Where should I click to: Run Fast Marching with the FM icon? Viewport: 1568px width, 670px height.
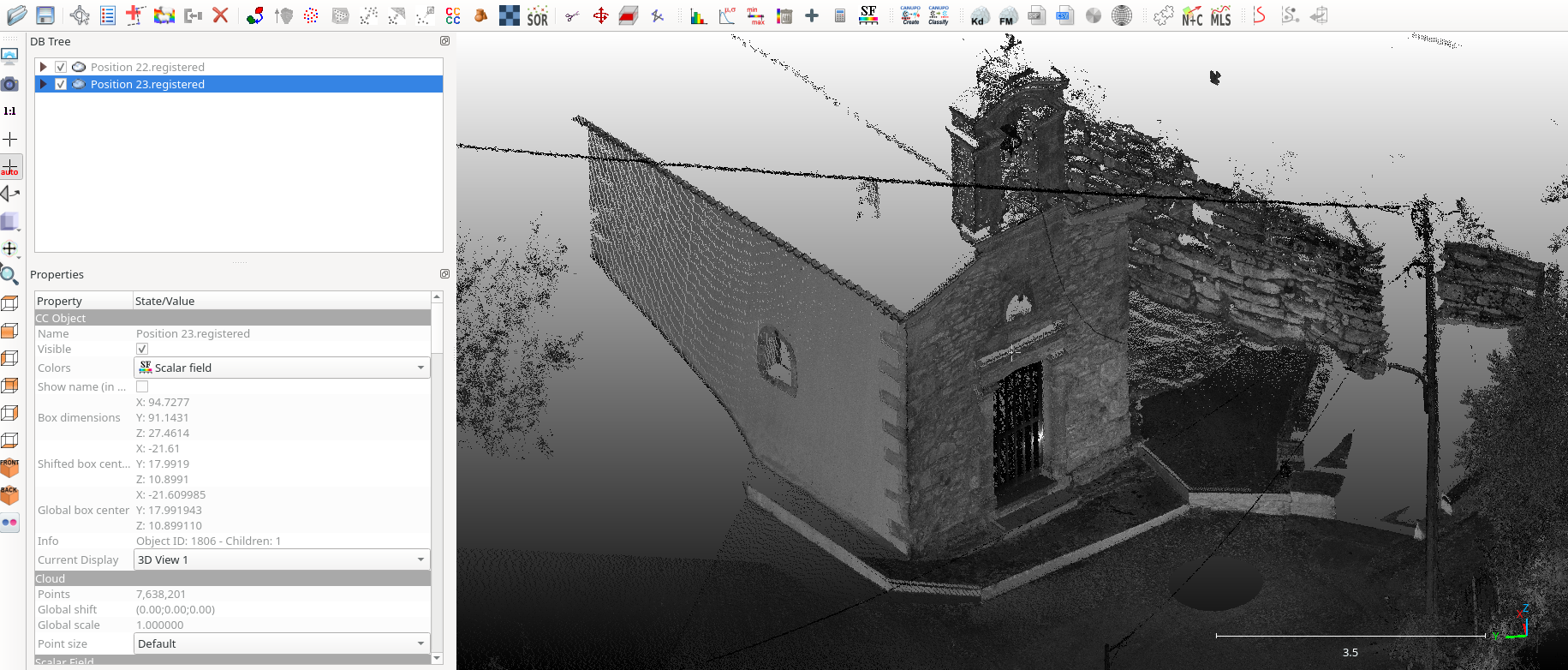tap(1007, 15)
